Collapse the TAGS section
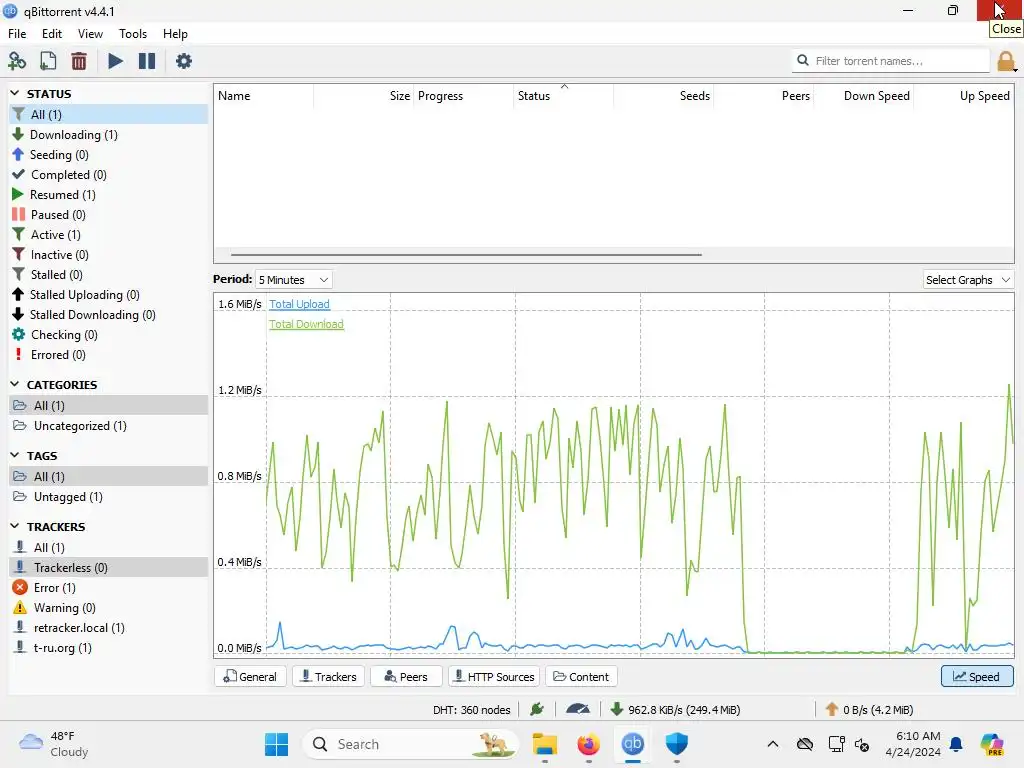Screen dimensions: 1024x768 (x=15, y=455)
